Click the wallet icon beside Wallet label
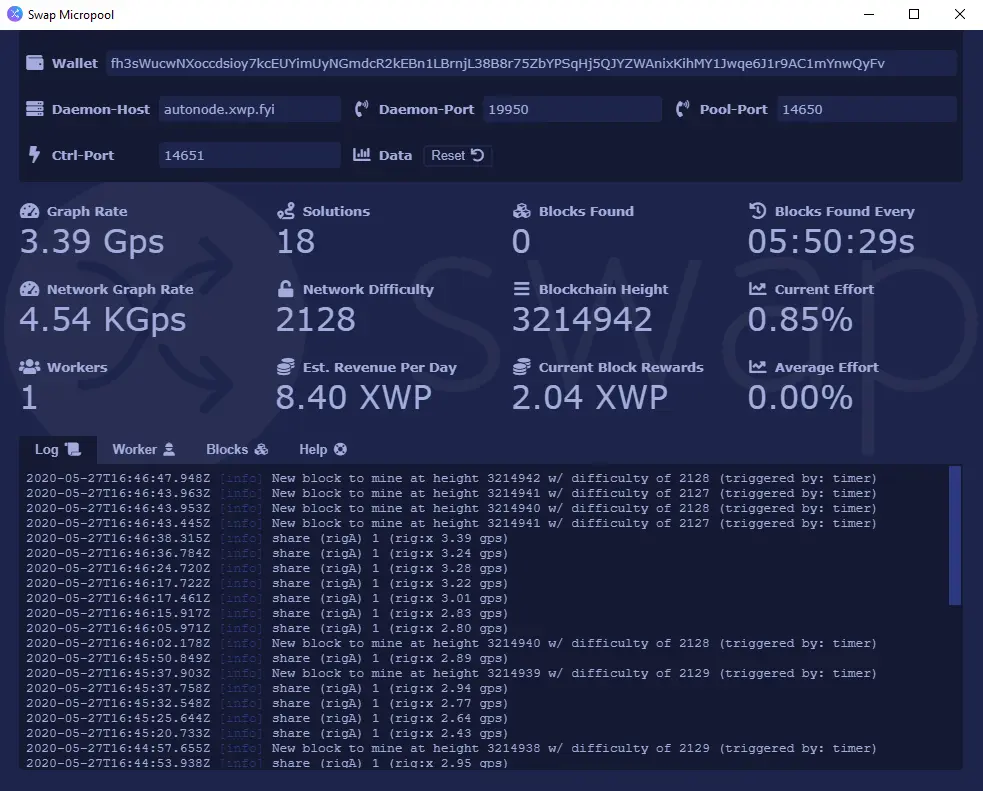Image resolution: width=983 pixels, height=791 pixels. point(35,63)
